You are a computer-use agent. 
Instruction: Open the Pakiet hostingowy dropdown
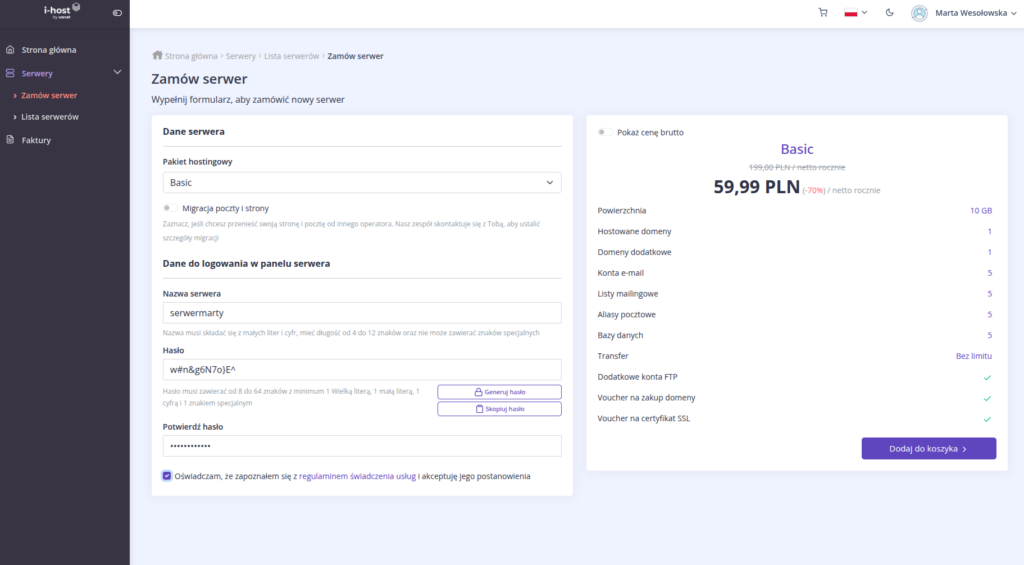[361, 183]
